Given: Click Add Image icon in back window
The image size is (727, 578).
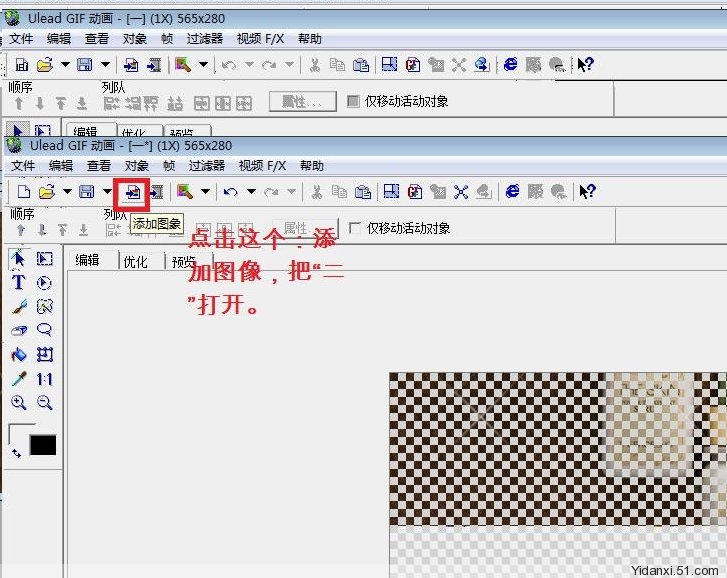Looking at the screenshot, I should (x=131, y=65).
